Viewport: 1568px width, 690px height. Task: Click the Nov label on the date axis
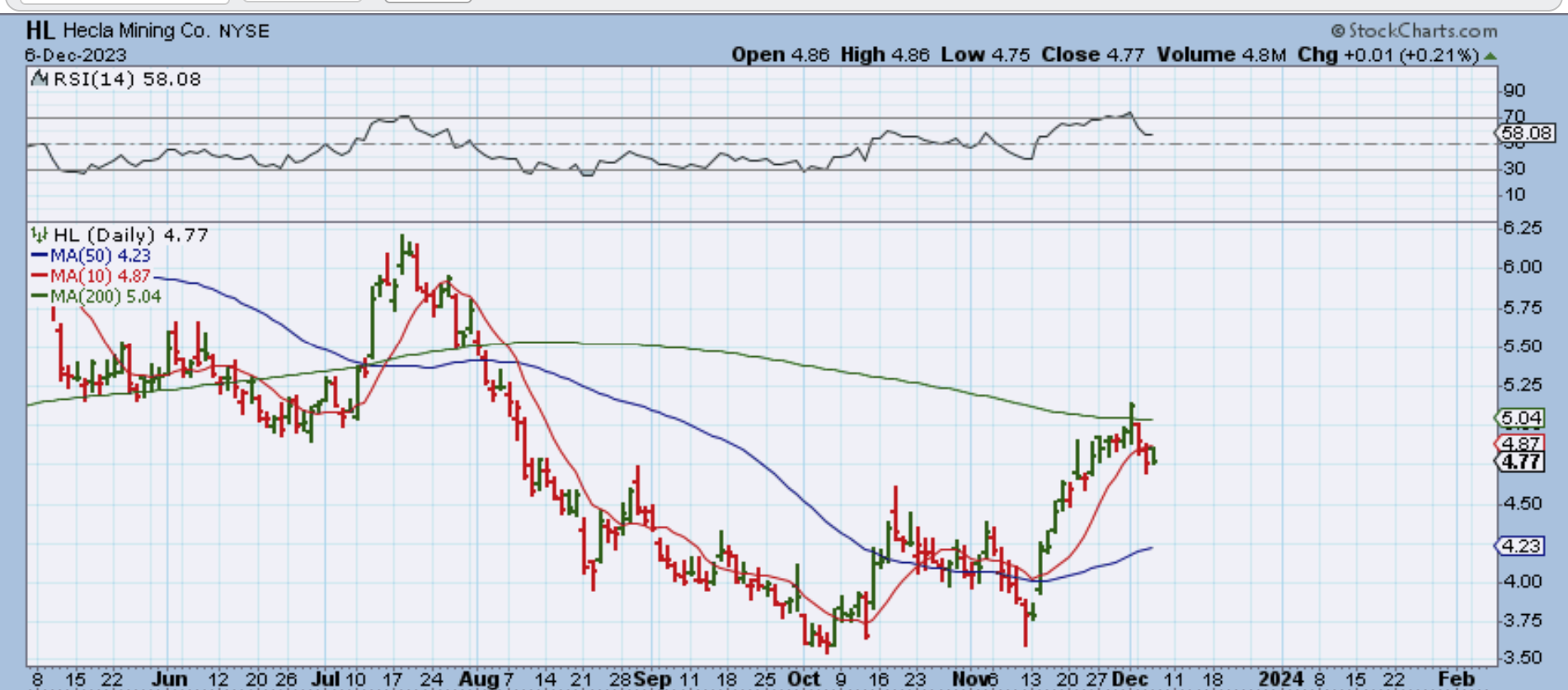point(969,679)
